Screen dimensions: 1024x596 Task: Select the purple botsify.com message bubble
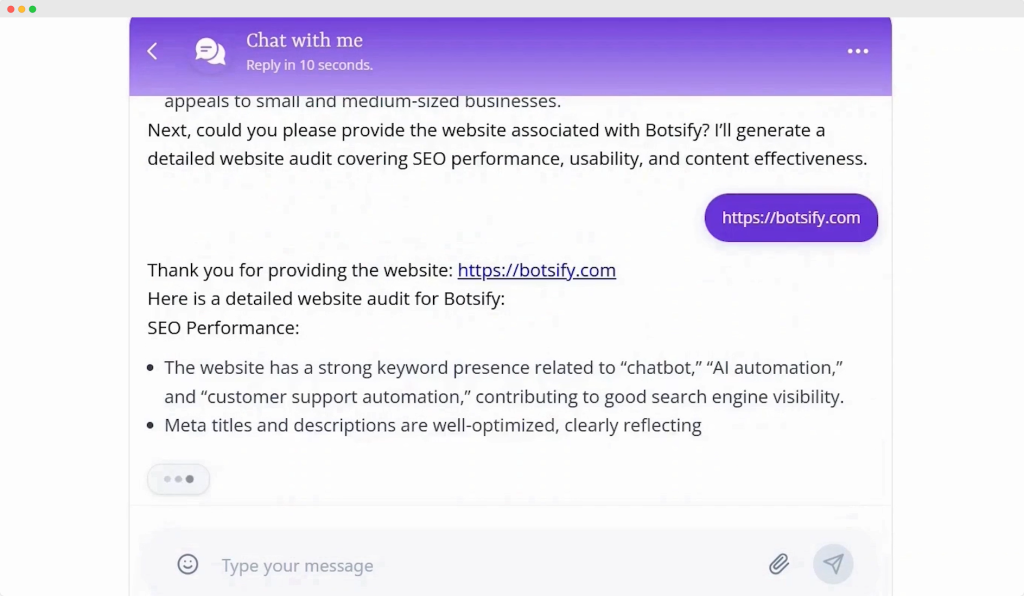click(791, 218)
